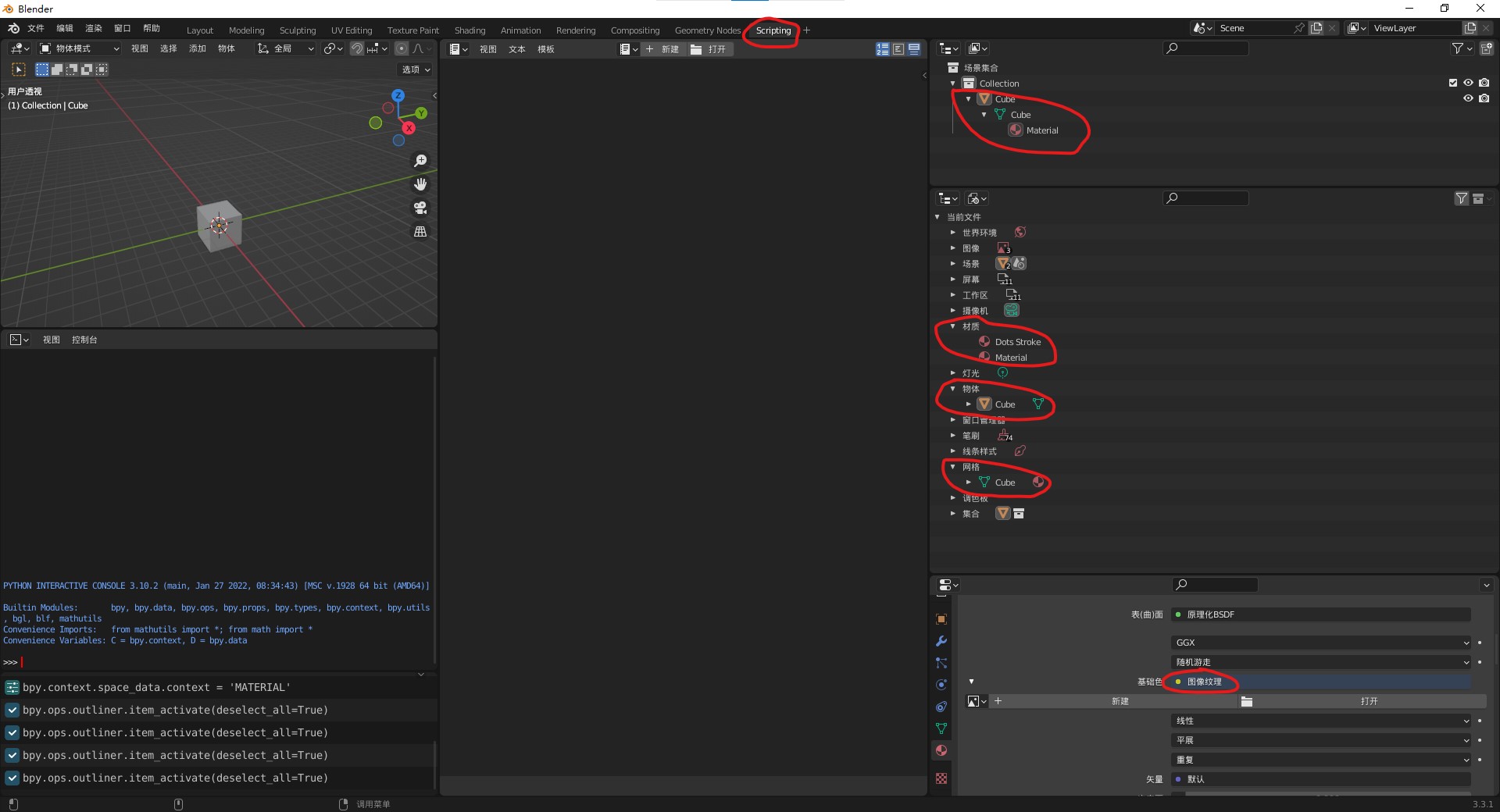
Task: Click the 原理化BSDF surface shader field
Action: tap(1320, 614)
